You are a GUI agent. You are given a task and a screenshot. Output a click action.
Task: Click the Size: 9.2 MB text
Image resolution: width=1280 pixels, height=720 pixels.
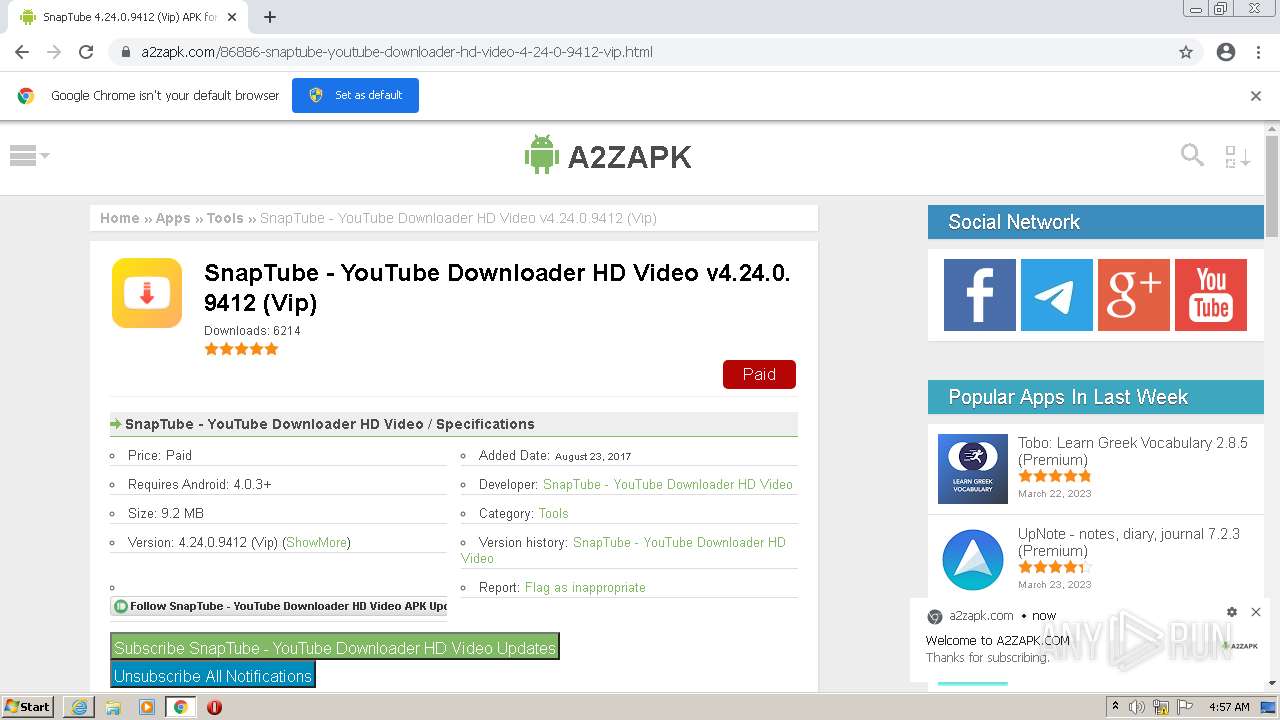166,513
